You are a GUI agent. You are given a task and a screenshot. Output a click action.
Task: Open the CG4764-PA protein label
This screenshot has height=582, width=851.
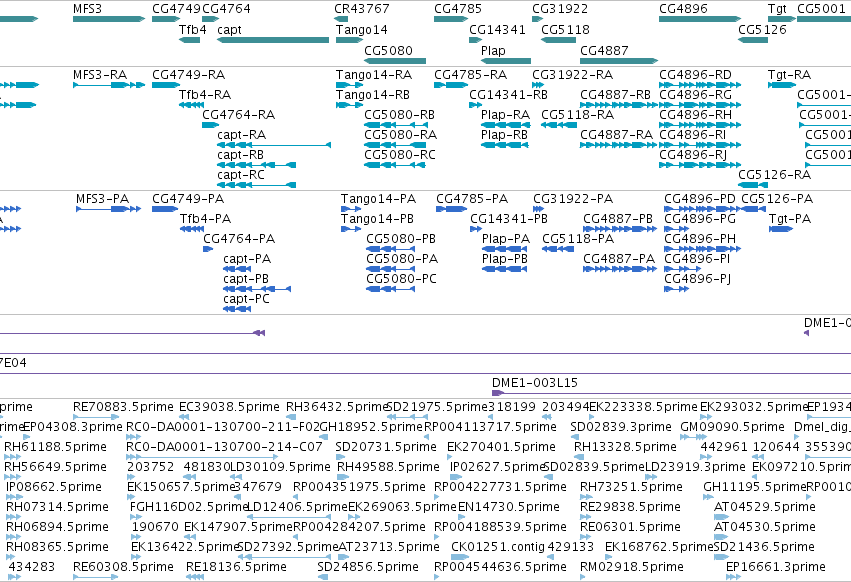(239, 239)
